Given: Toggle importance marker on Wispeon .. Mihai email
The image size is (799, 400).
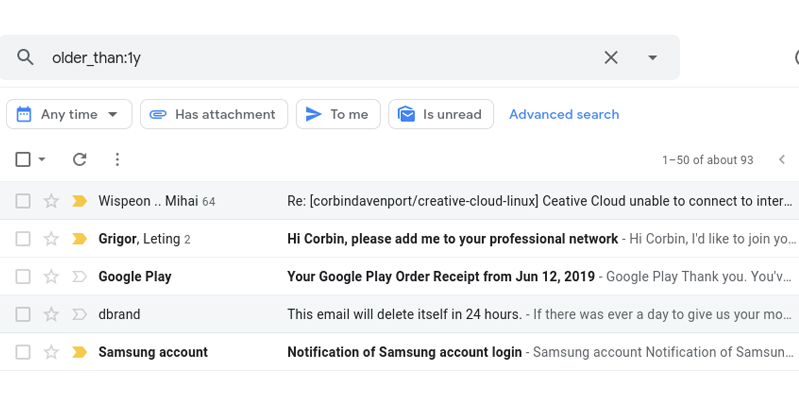Looking at the screenshot, I should click(x=79, y=201).
